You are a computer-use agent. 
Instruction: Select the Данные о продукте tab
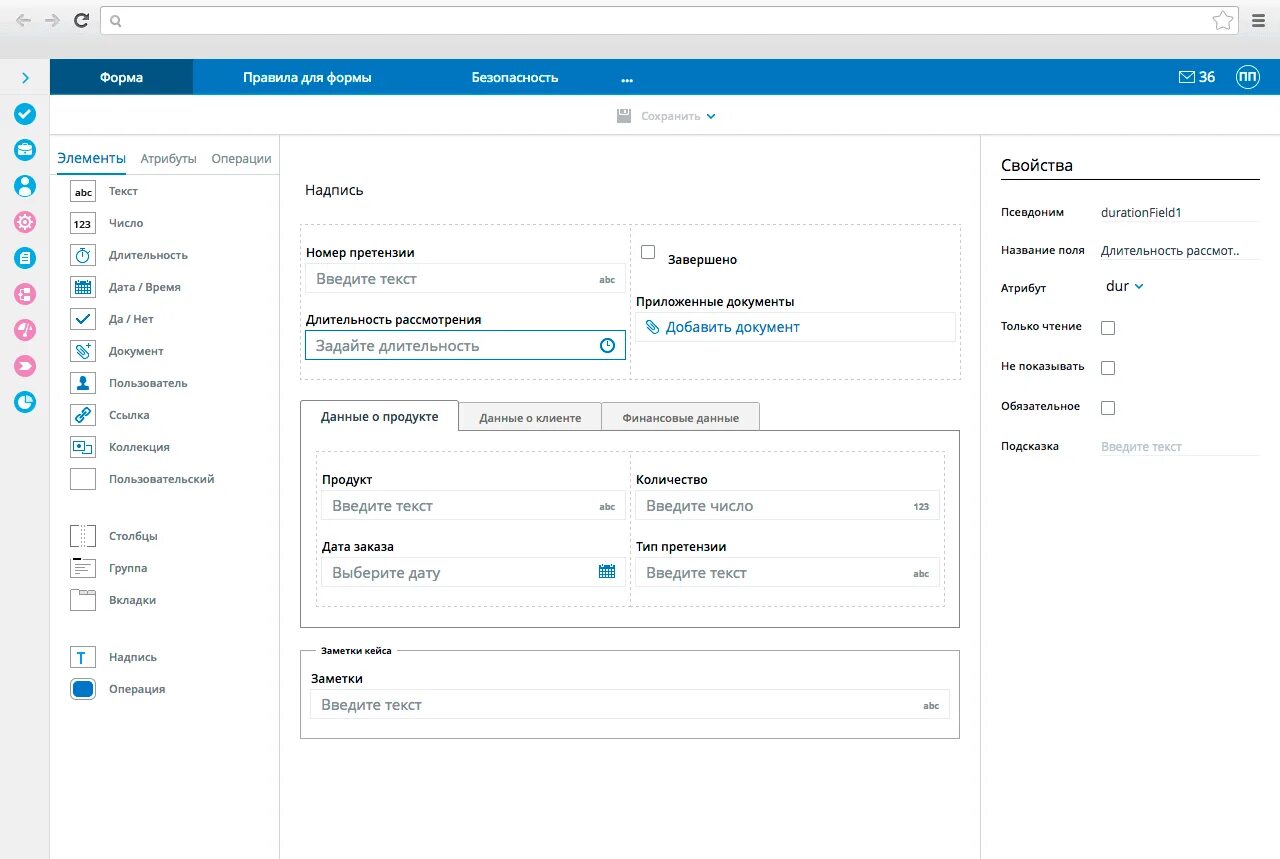[379, 416]
